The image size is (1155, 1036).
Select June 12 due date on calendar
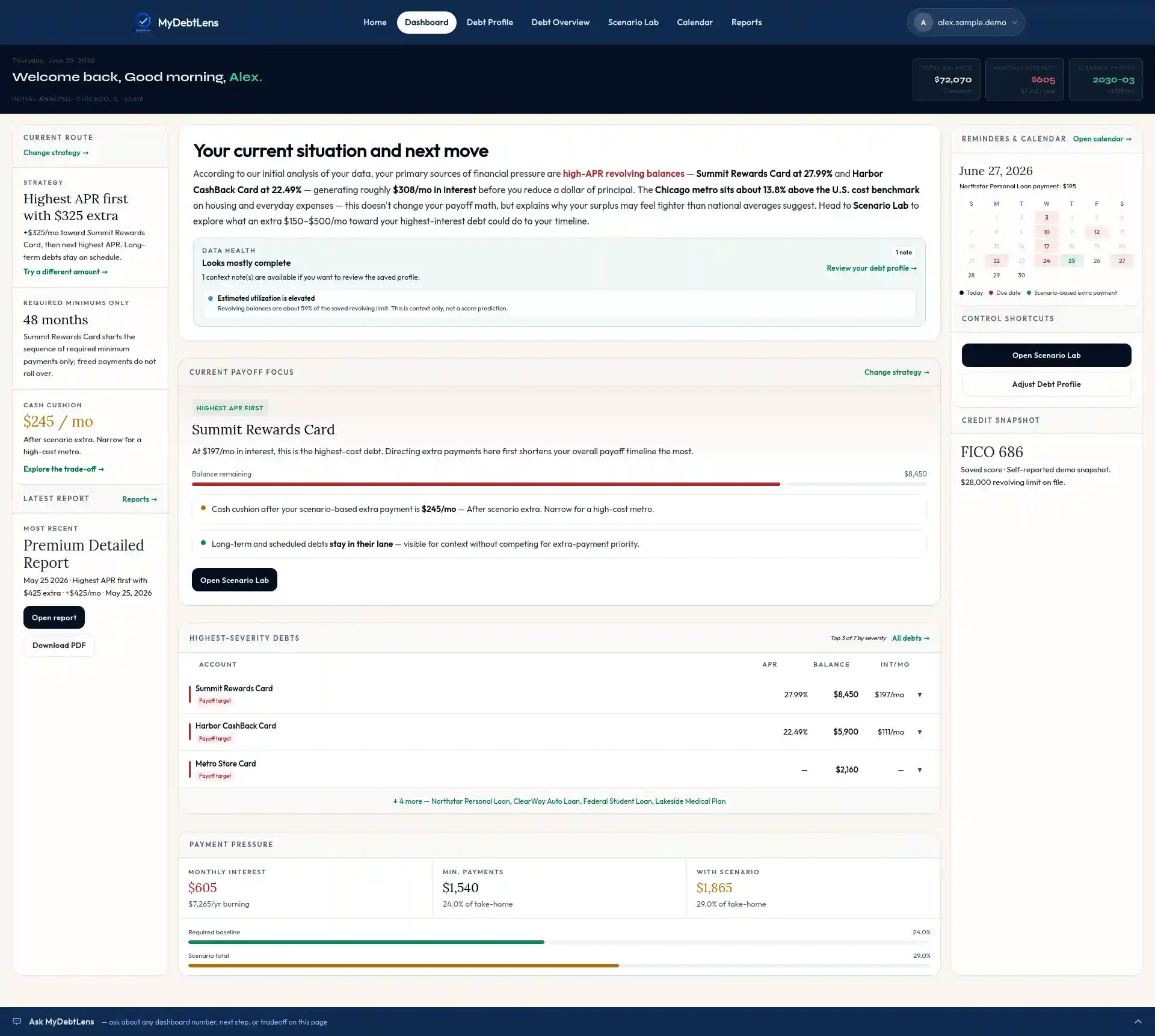[1097, 232]
